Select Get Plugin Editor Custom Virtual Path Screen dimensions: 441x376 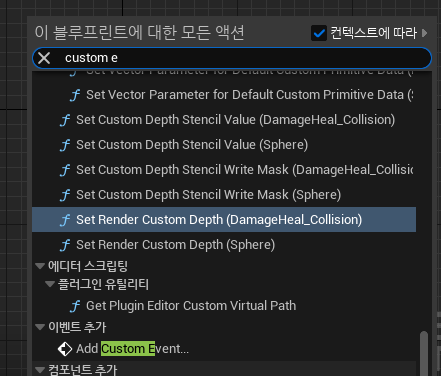[224, 306]
